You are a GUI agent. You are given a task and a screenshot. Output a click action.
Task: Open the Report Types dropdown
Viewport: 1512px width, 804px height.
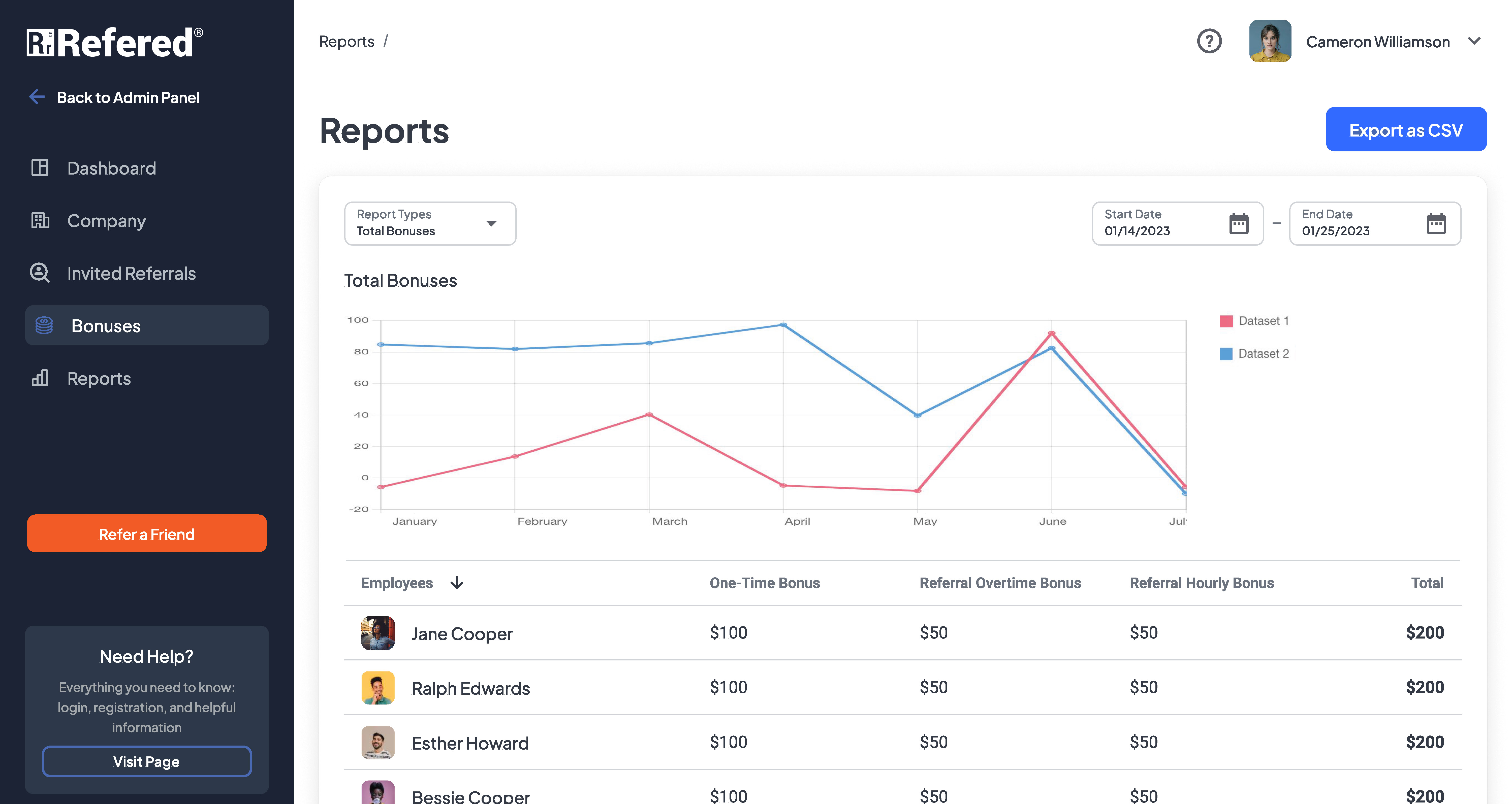tap(430, 224)
